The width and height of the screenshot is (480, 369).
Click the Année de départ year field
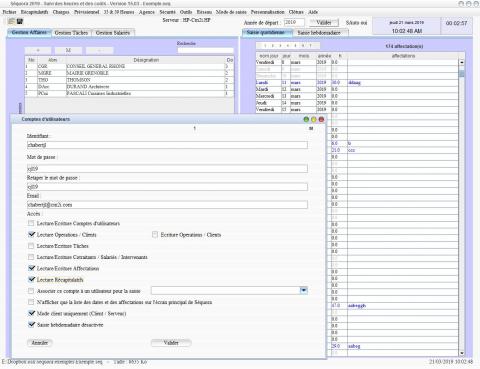(x=294, y=22)
